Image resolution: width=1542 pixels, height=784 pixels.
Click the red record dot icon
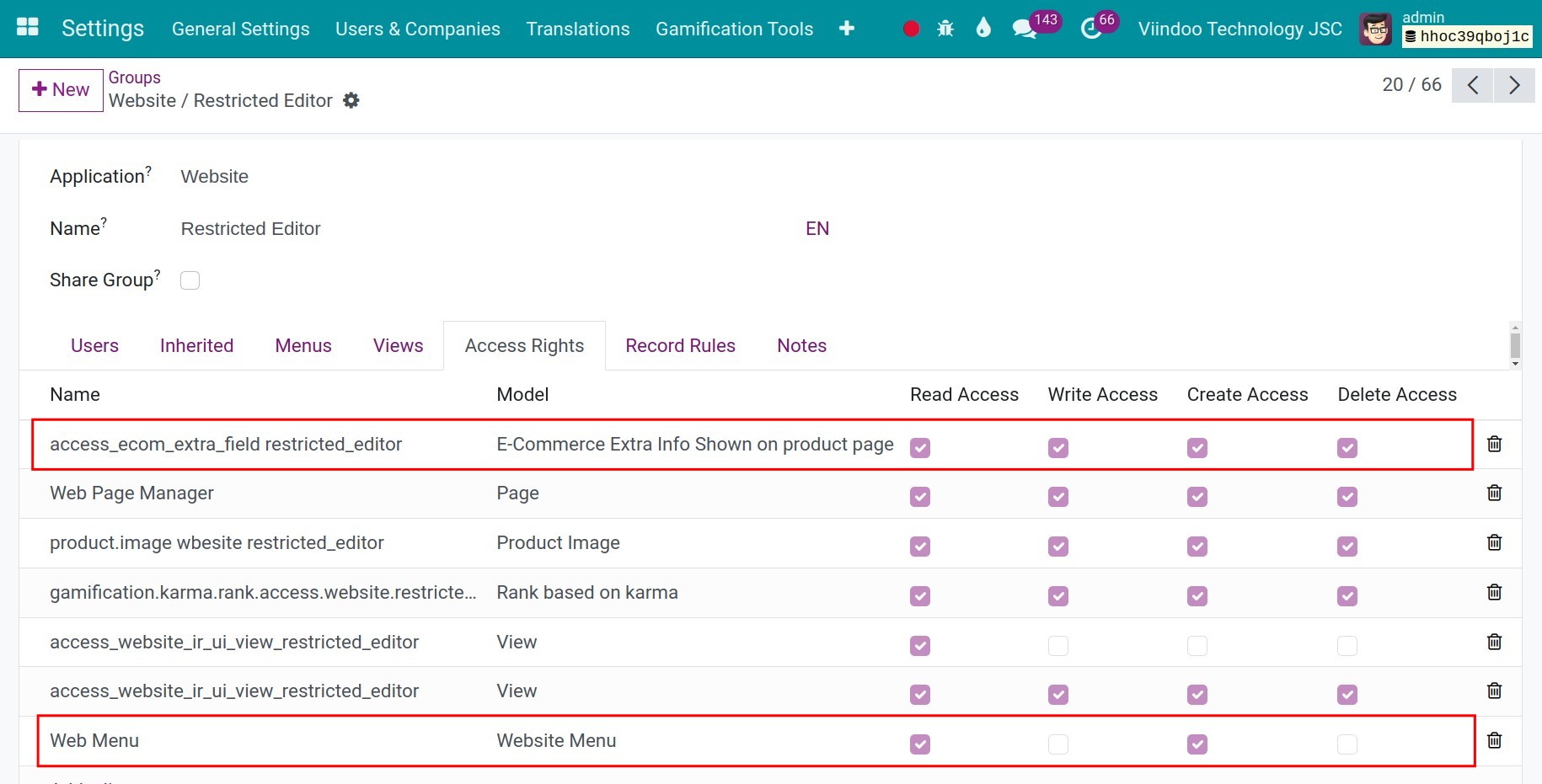[911, 29]
